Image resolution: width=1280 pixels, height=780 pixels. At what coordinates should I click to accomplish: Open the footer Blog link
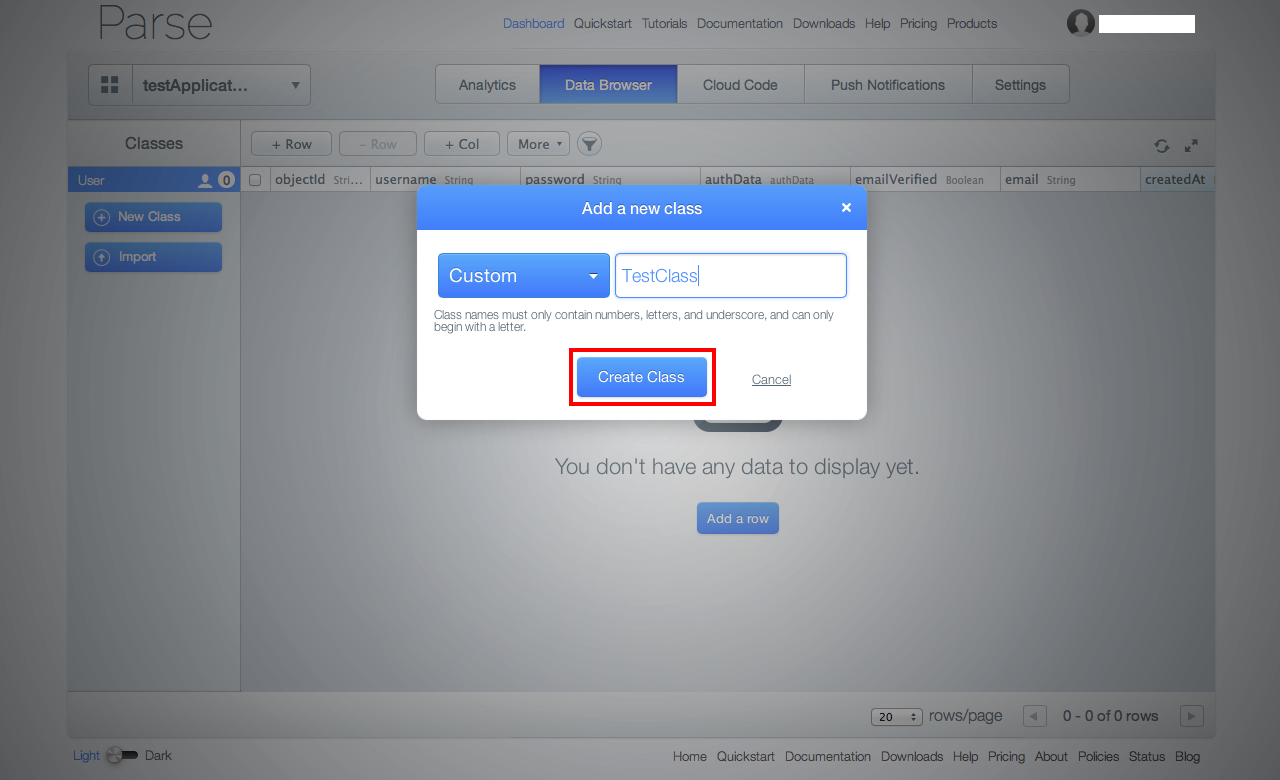(1188, 756)
